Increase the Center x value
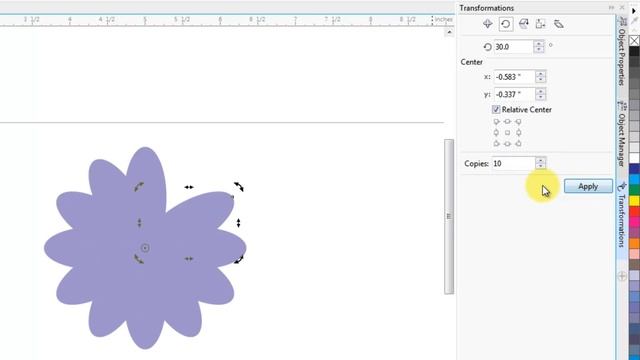This screenshot has width=640, height=360. point(540,73)
